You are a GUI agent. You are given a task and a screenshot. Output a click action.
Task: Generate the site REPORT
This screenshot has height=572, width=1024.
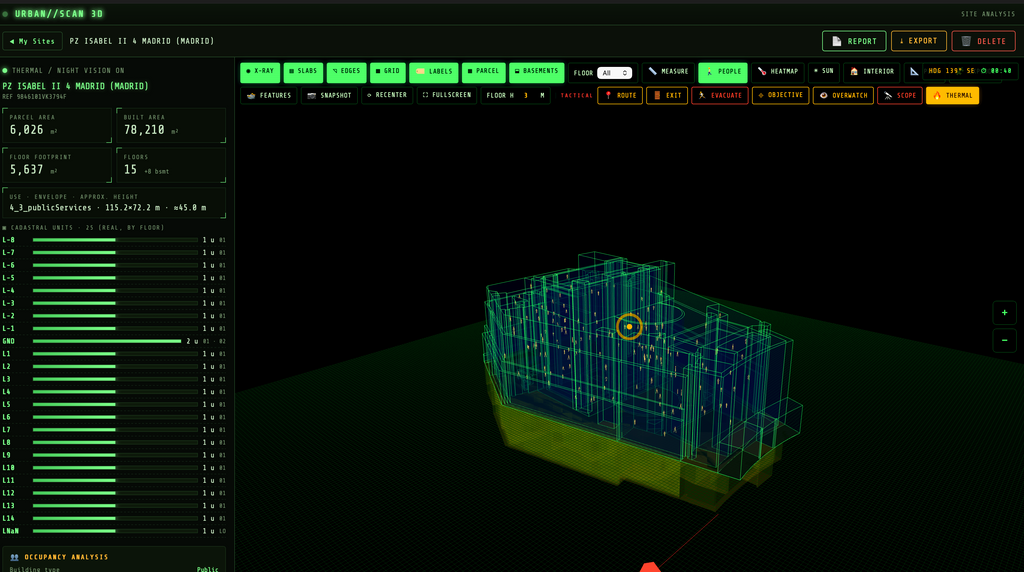click(854, 41)
